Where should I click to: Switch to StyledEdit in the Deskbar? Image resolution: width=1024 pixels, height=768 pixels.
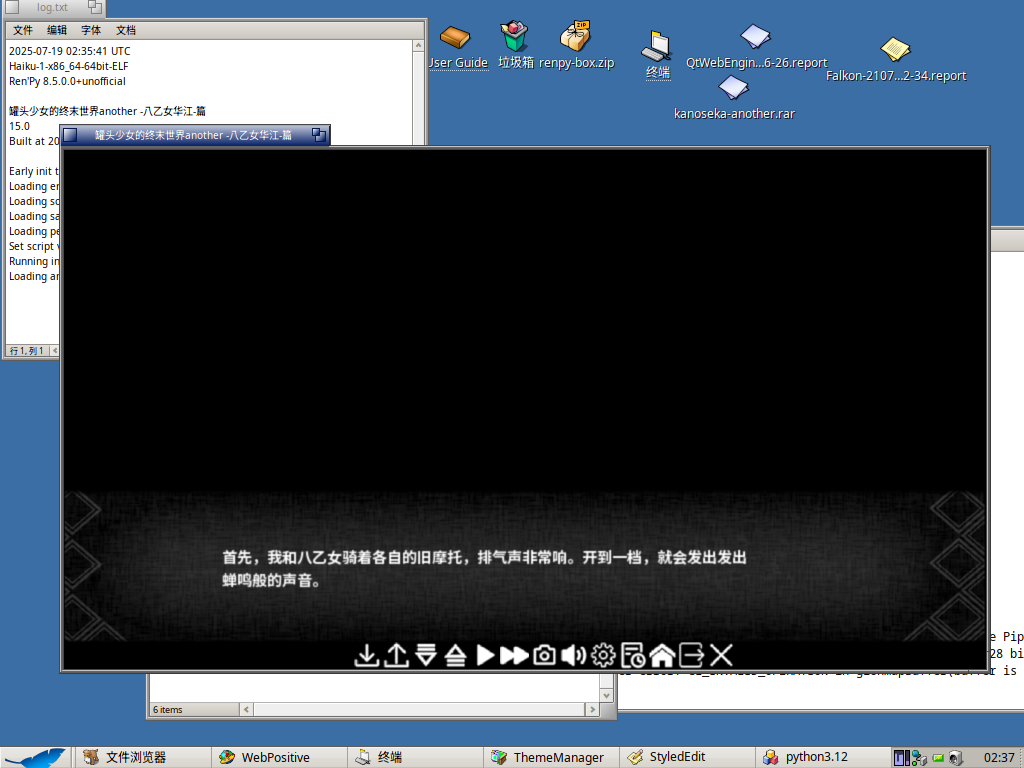pyautogui.click(x=686, y=758)
